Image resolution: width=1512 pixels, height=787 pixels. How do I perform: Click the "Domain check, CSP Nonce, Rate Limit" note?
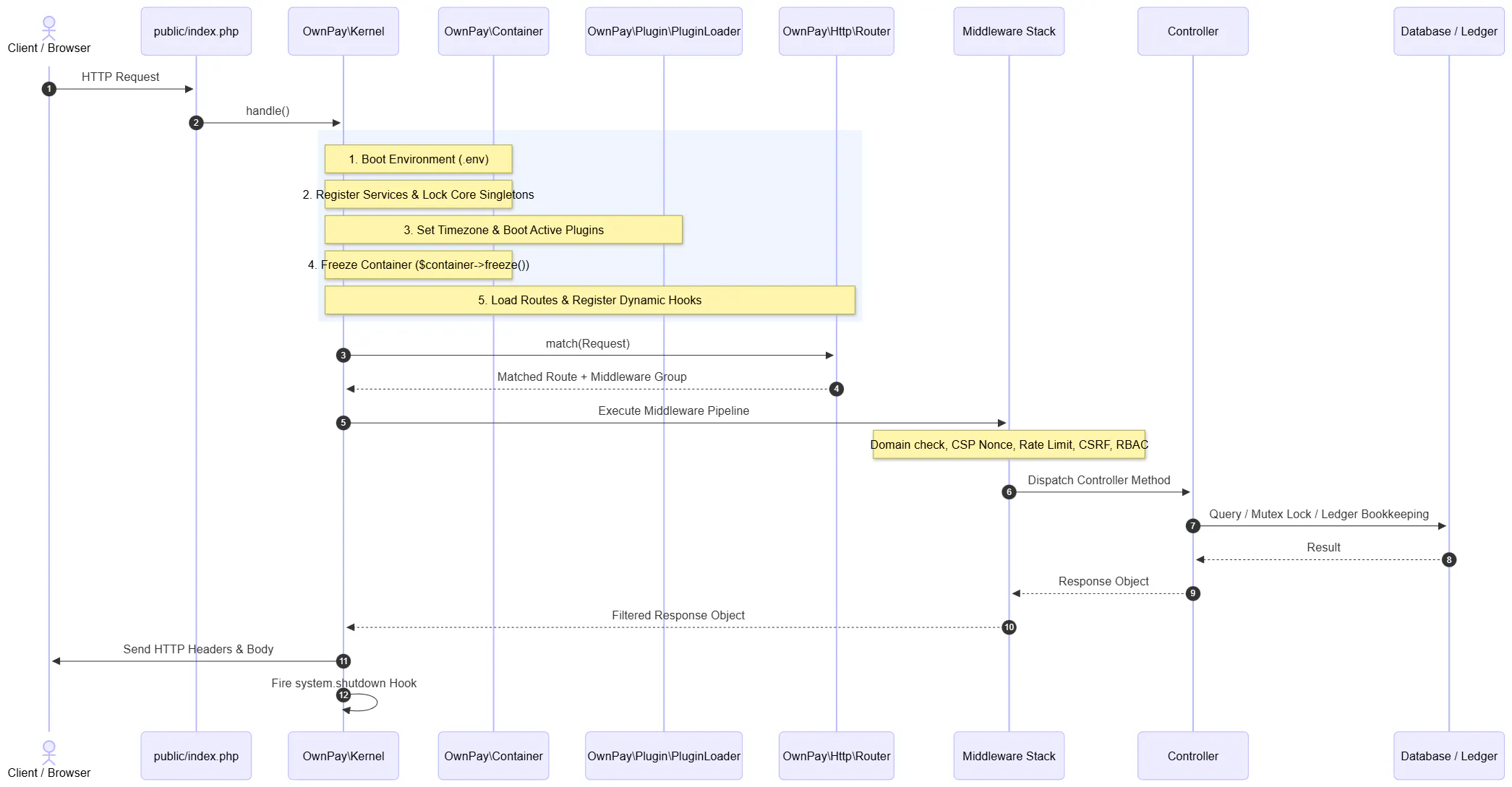point(1009,444)
